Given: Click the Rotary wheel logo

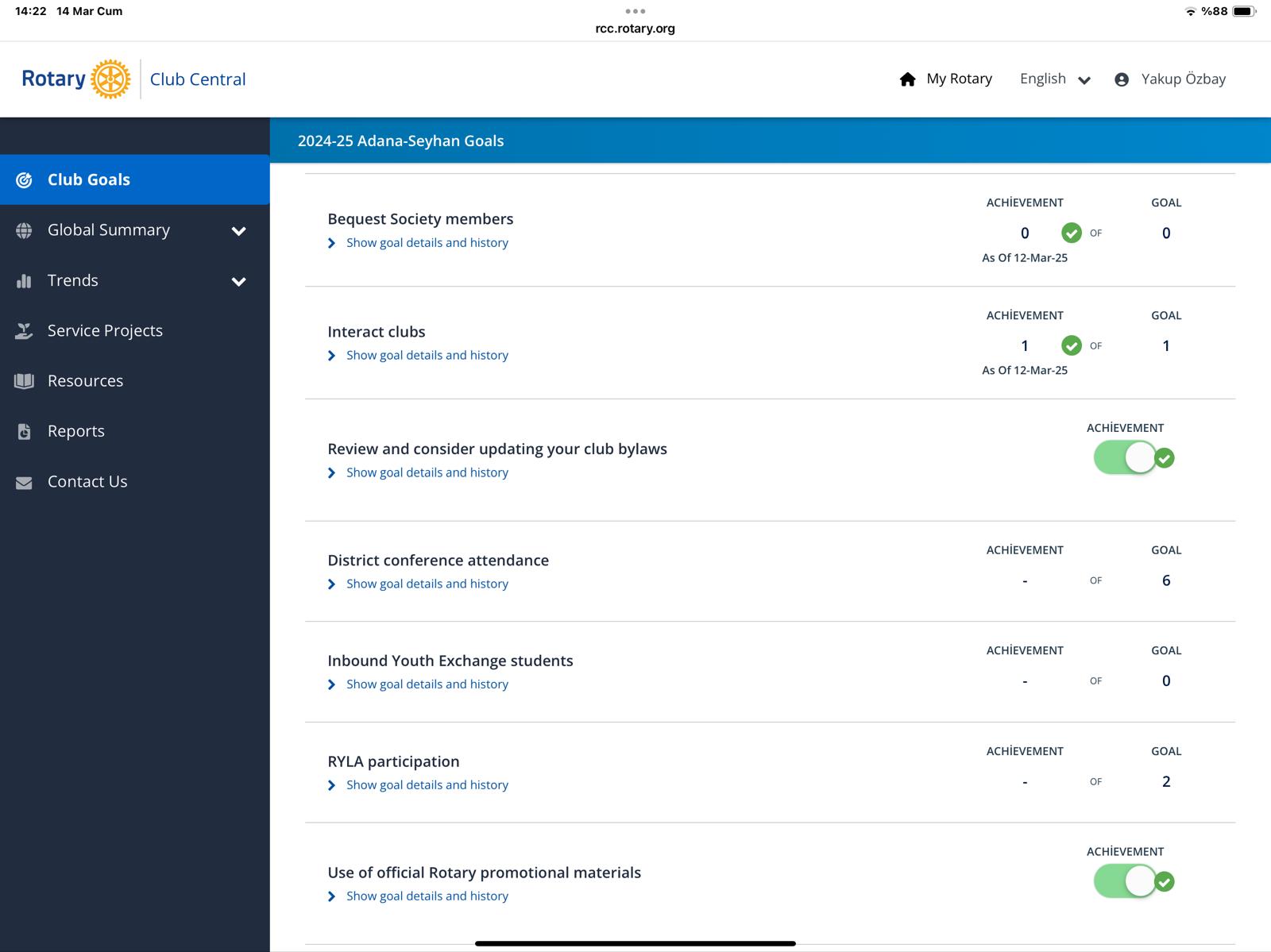Looking at the screenshot, I should point(110,79).
